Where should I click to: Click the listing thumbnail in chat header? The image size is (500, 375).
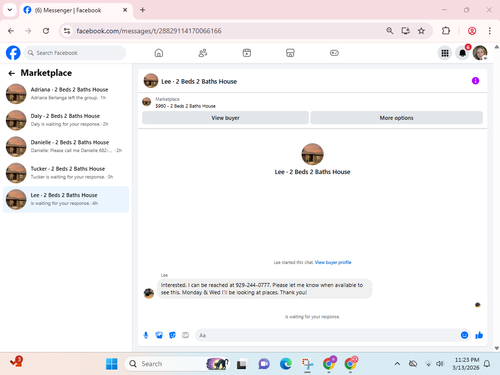coord(151,81)
